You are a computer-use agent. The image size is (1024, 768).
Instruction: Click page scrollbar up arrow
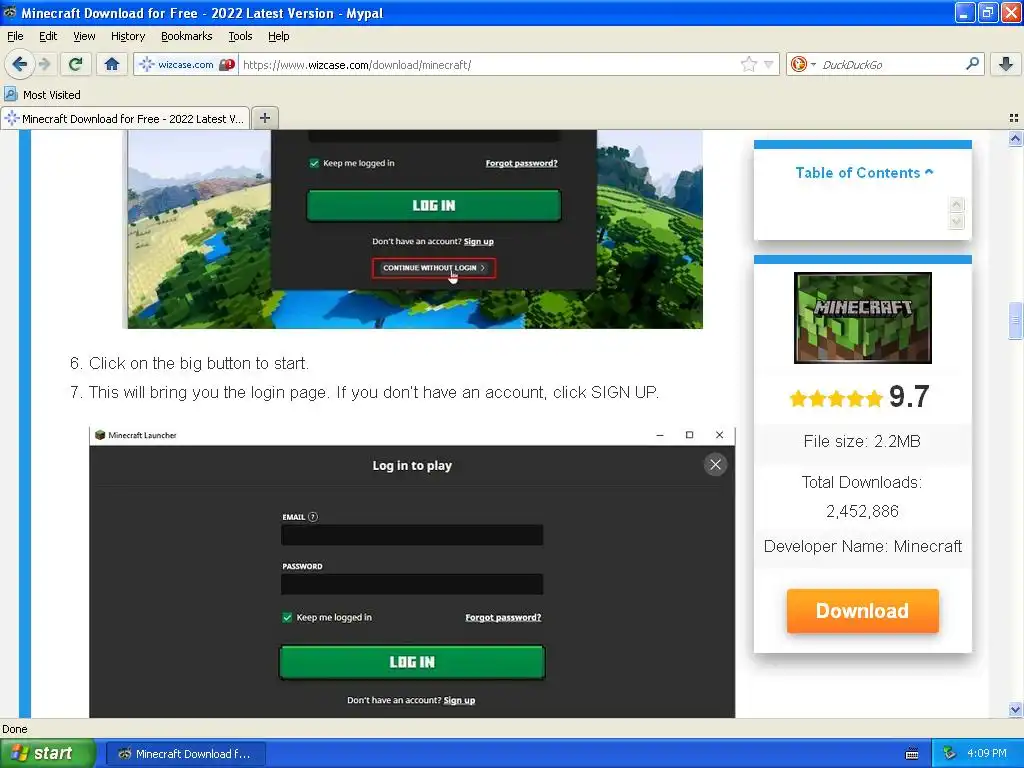point(1015,138)
